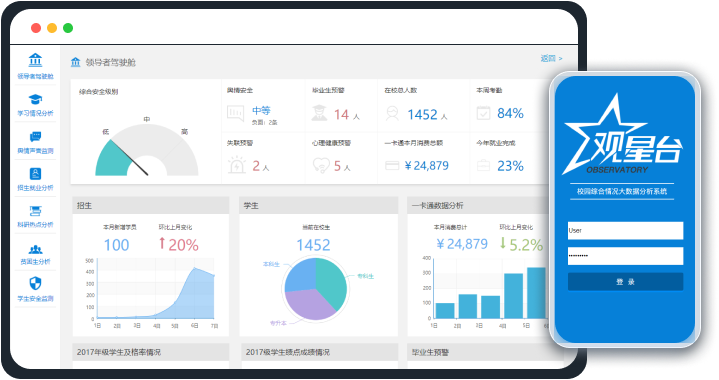Image resolution: width=719 pixels, height=380 pixels.
Task: Click the 返回 link at top right
Action: [551, 58]
